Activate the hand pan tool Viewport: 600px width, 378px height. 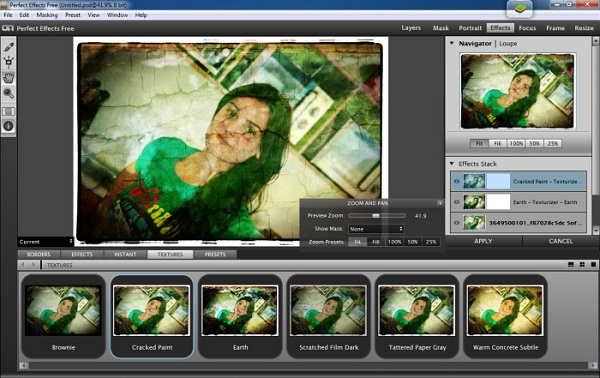coord(8,78)
